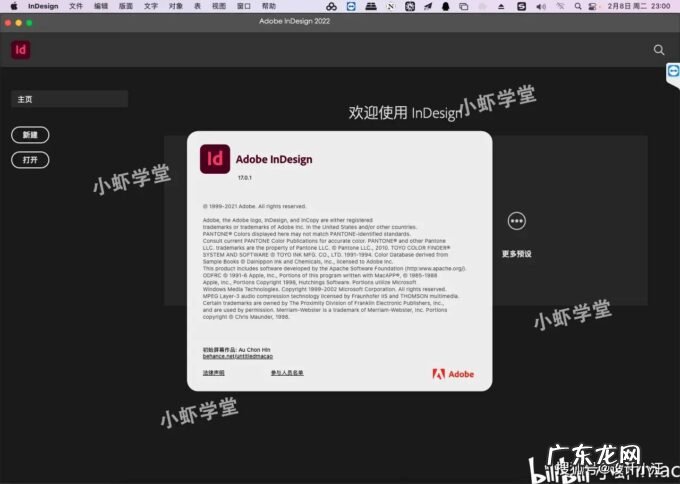Click the version number 17.0.1 text
Viewport: 680px width, 484px height.
pos(245,178)
